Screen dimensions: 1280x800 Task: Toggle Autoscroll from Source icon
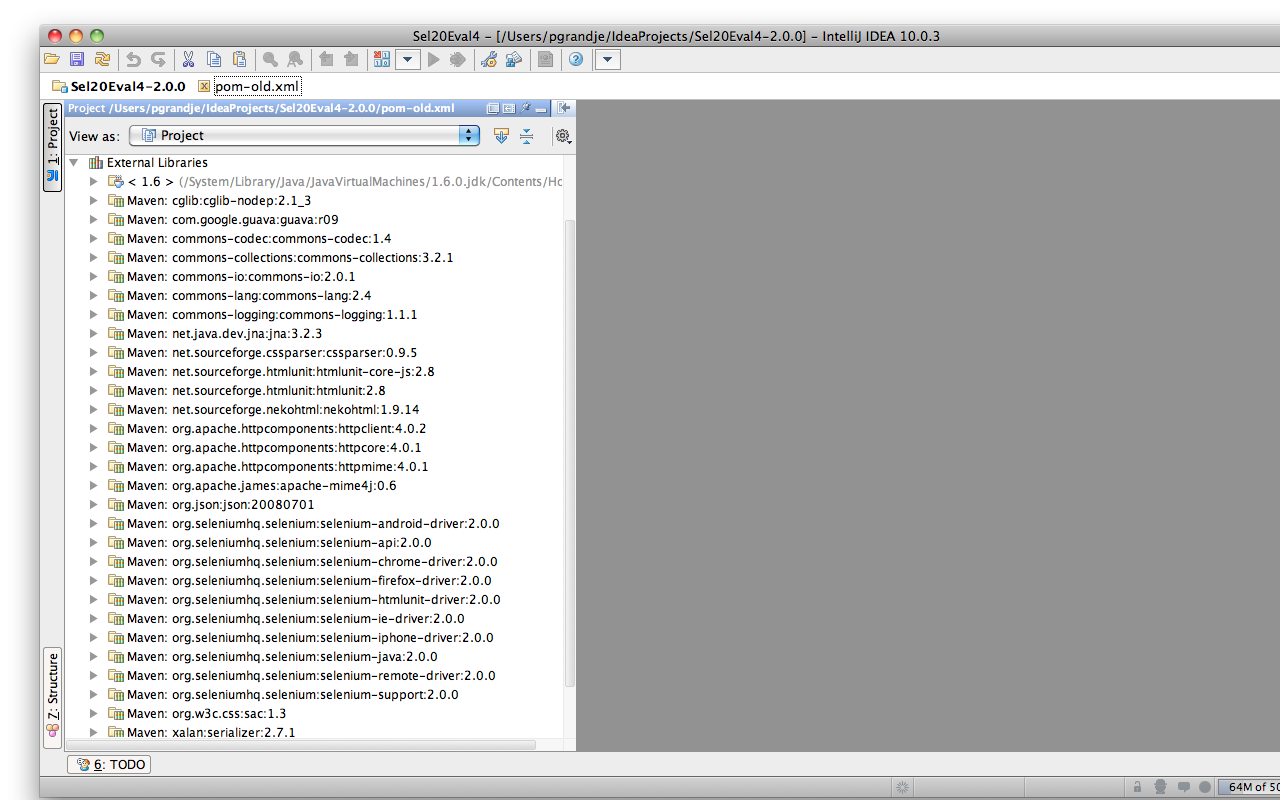click(501, 135)
